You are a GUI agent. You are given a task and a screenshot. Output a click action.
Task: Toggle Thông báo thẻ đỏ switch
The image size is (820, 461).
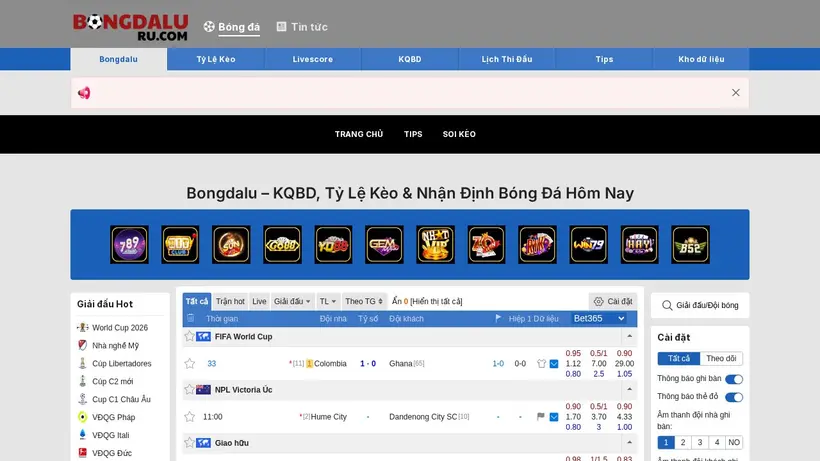[734, 397]
